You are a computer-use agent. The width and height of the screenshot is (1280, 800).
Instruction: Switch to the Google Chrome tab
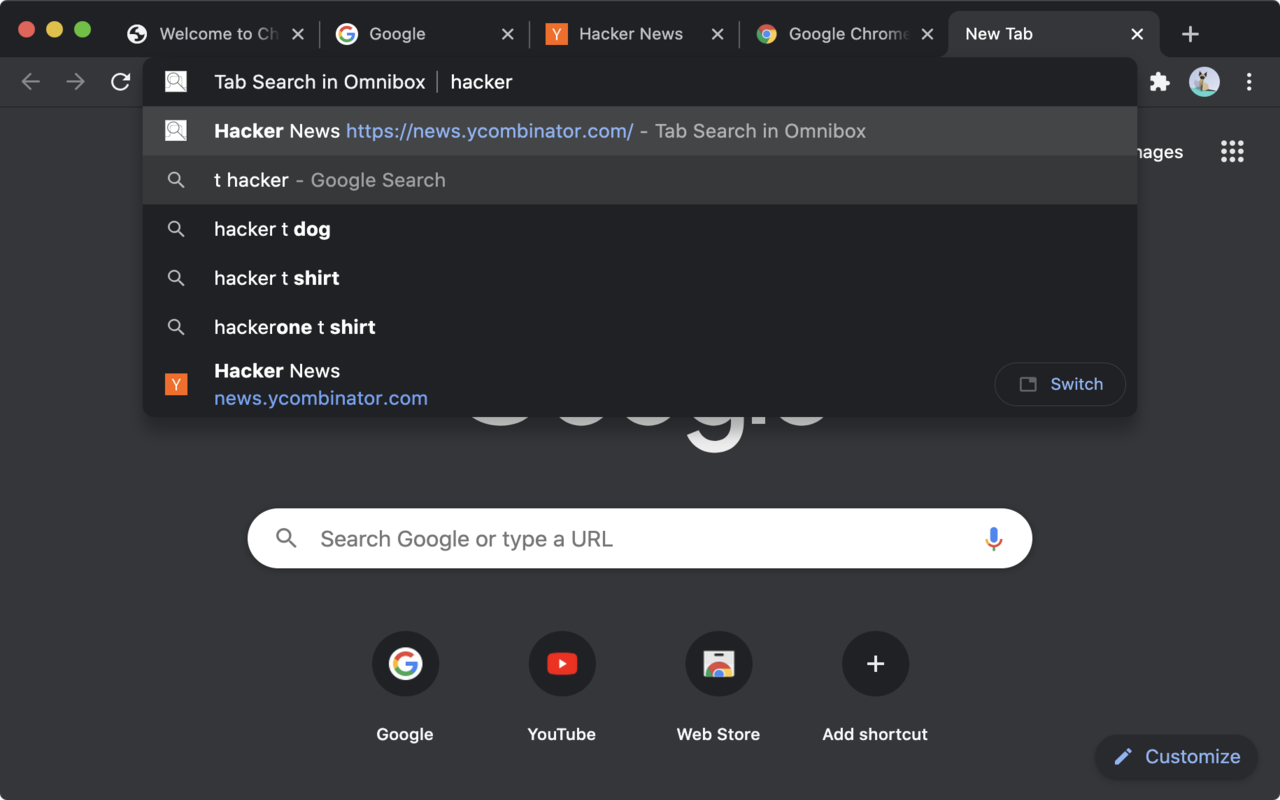[844, 34]
